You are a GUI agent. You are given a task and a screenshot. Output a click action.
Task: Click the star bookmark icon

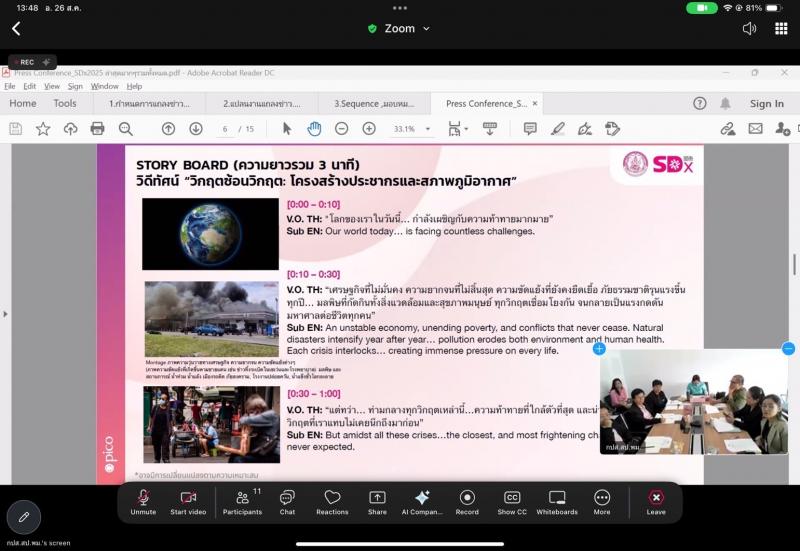pyautogui.click(x=43, y=129)
